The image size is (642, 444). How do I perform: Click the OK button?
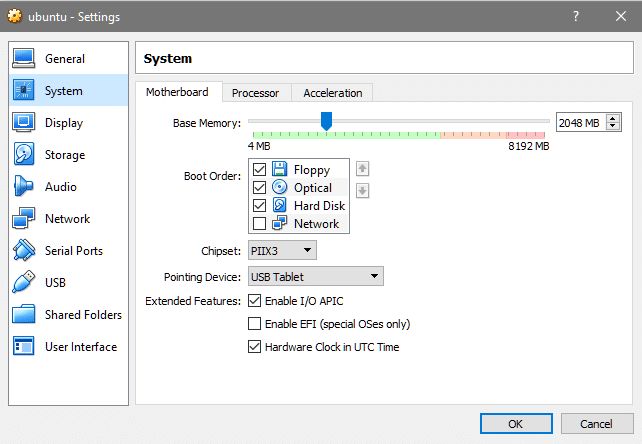click(516, 424)
